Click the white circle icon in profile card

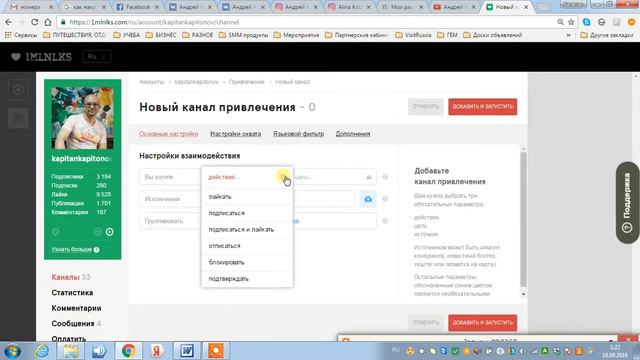tap(110, 232)
